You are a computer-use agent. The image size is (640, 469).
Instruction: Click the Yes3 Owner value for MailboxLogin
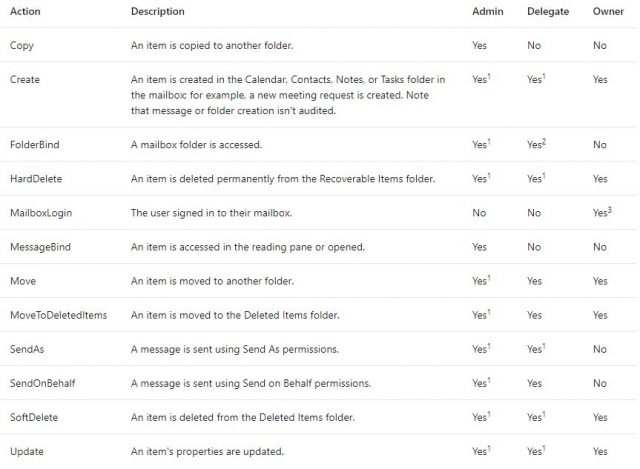(602, 212)
